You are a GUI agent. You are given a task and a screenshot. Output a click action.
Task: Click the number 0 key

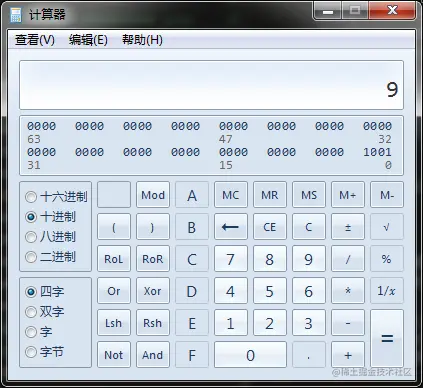click(x=250, y=355)
